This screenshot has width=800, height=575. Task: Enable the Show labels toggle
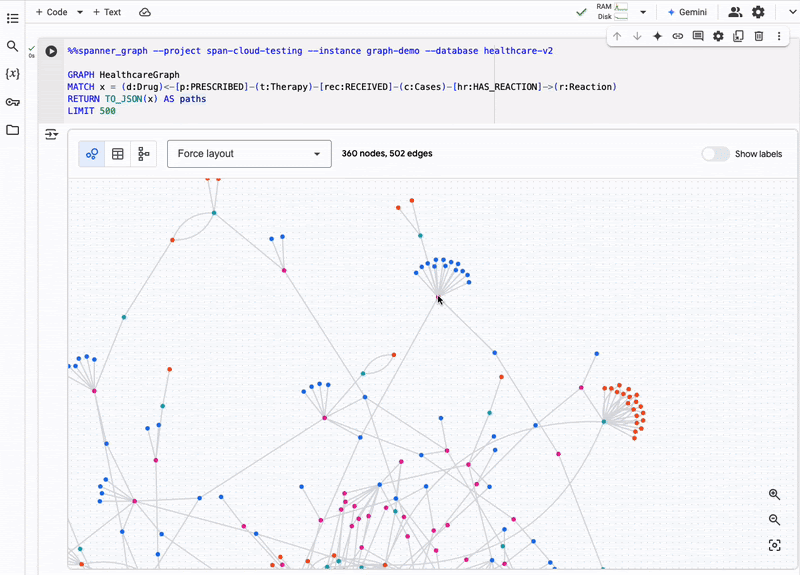click(715, 154)
